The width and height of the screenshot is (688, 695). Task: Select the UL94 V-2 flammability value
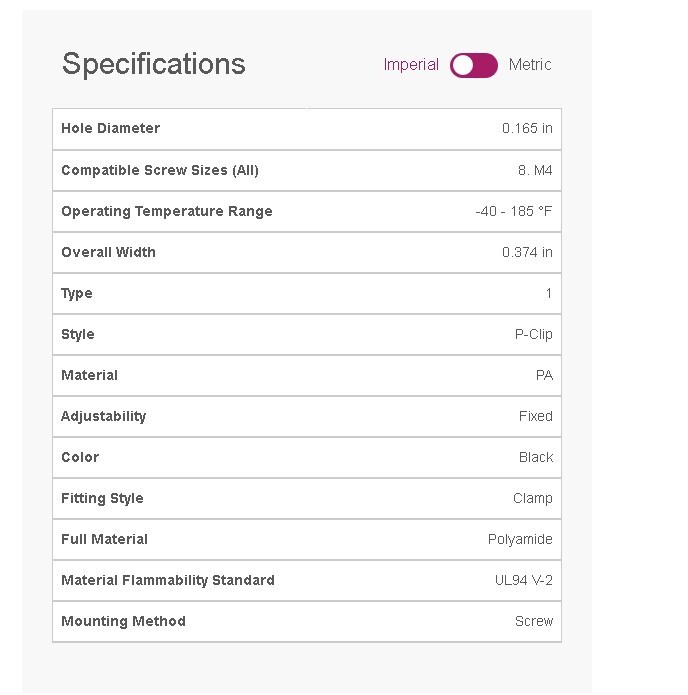tap(524, 581)
